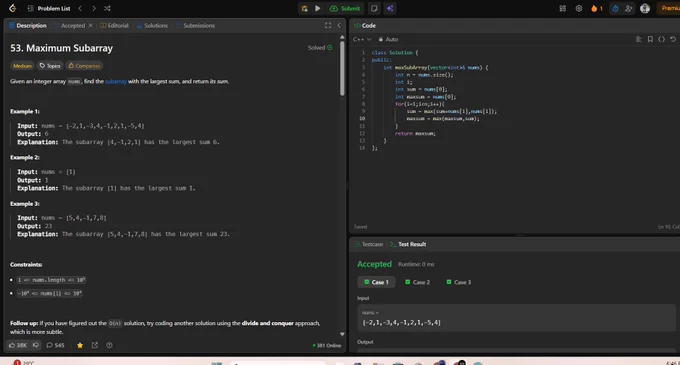This screenshot has height=365, width=680.
Task: Click the help question mark icon
Action: click(109, 345)
